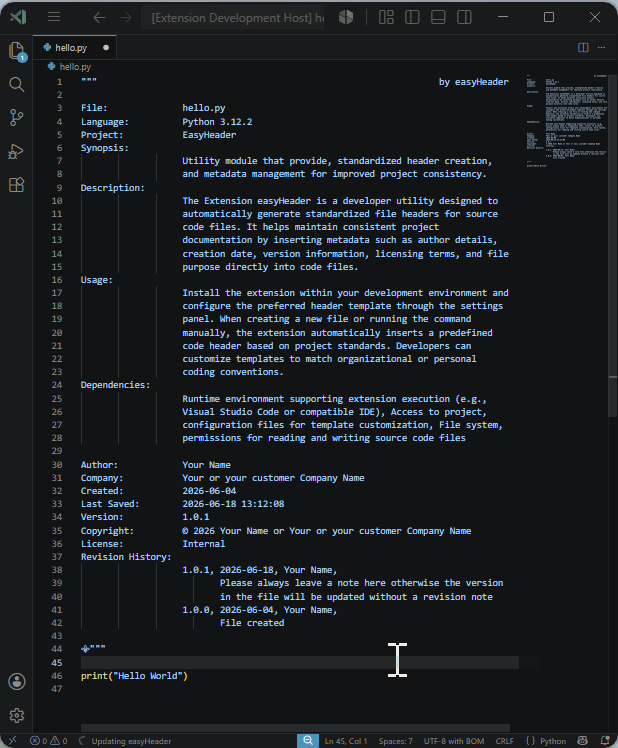This screenshot has width=618, height=748.
Task: Click the Company value on line 31
Action: click(x=273, y=478)
